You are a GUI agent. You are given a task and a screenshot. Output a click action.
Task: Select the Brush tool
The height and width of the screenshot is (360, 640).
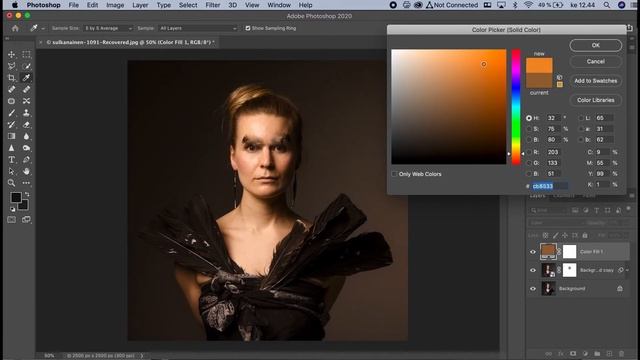point(11,113)
